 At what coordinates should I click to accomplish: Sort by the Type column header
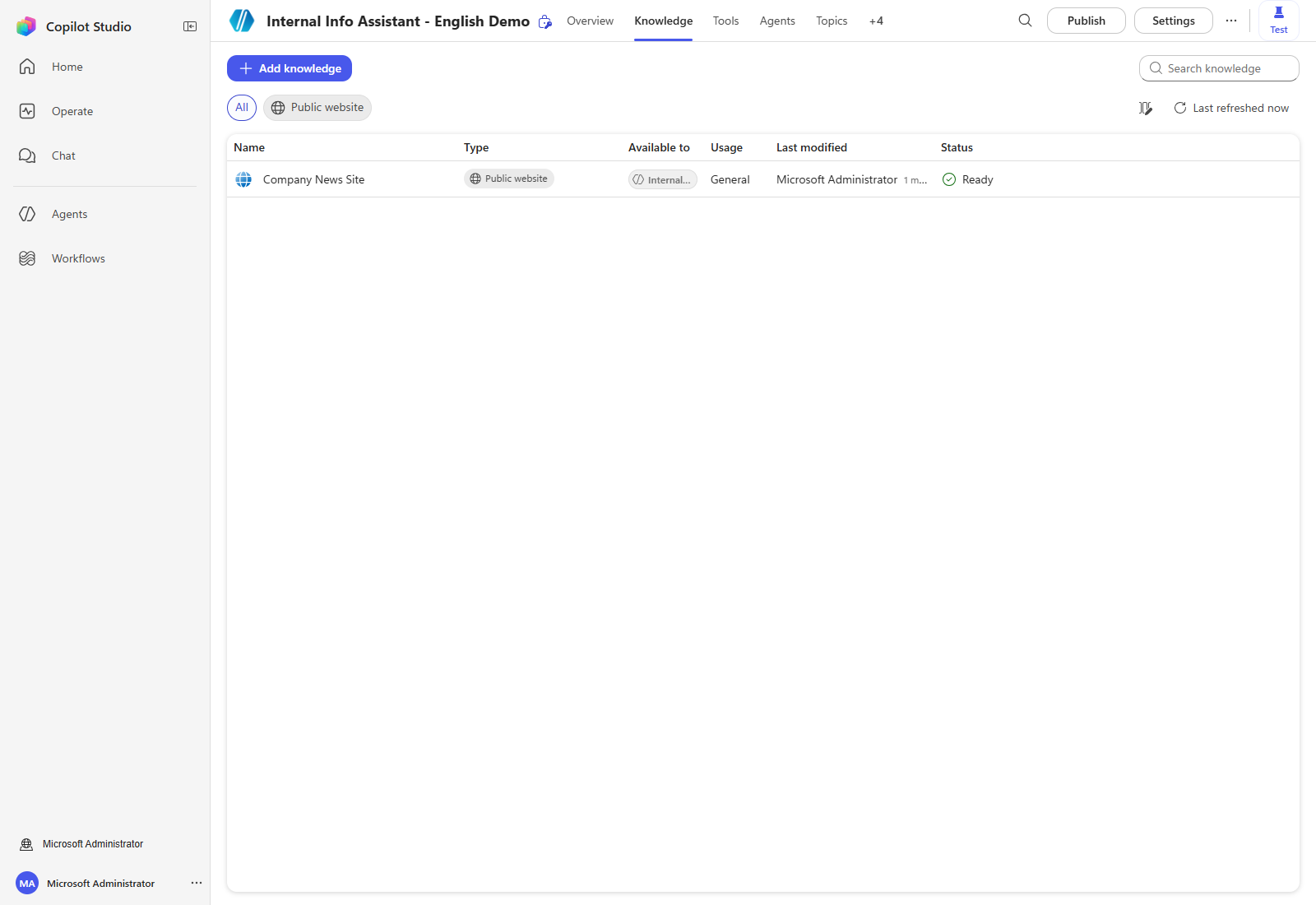coord(476,147)
